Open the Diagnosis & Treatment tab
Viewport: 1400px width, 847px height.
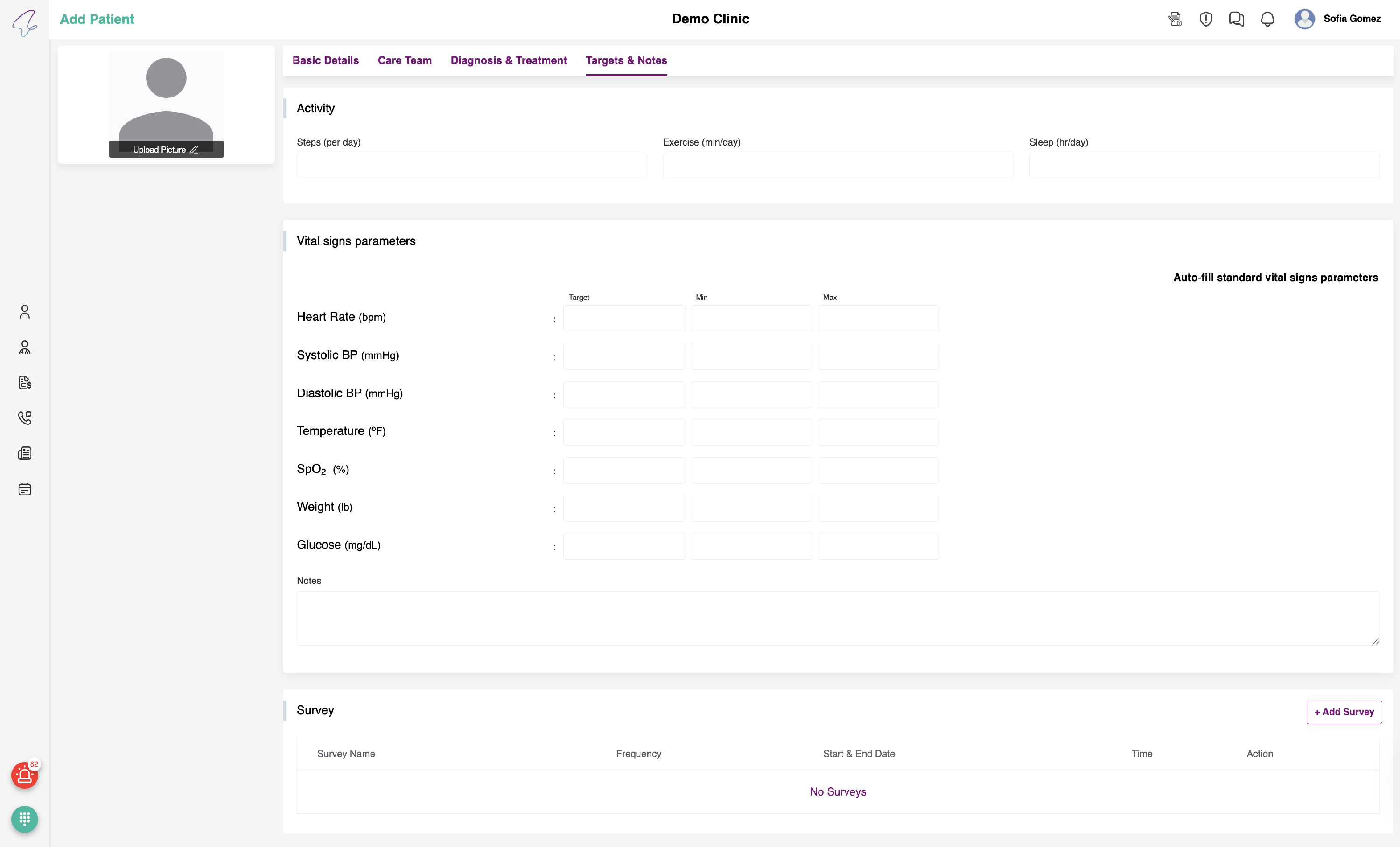(509, 60)
